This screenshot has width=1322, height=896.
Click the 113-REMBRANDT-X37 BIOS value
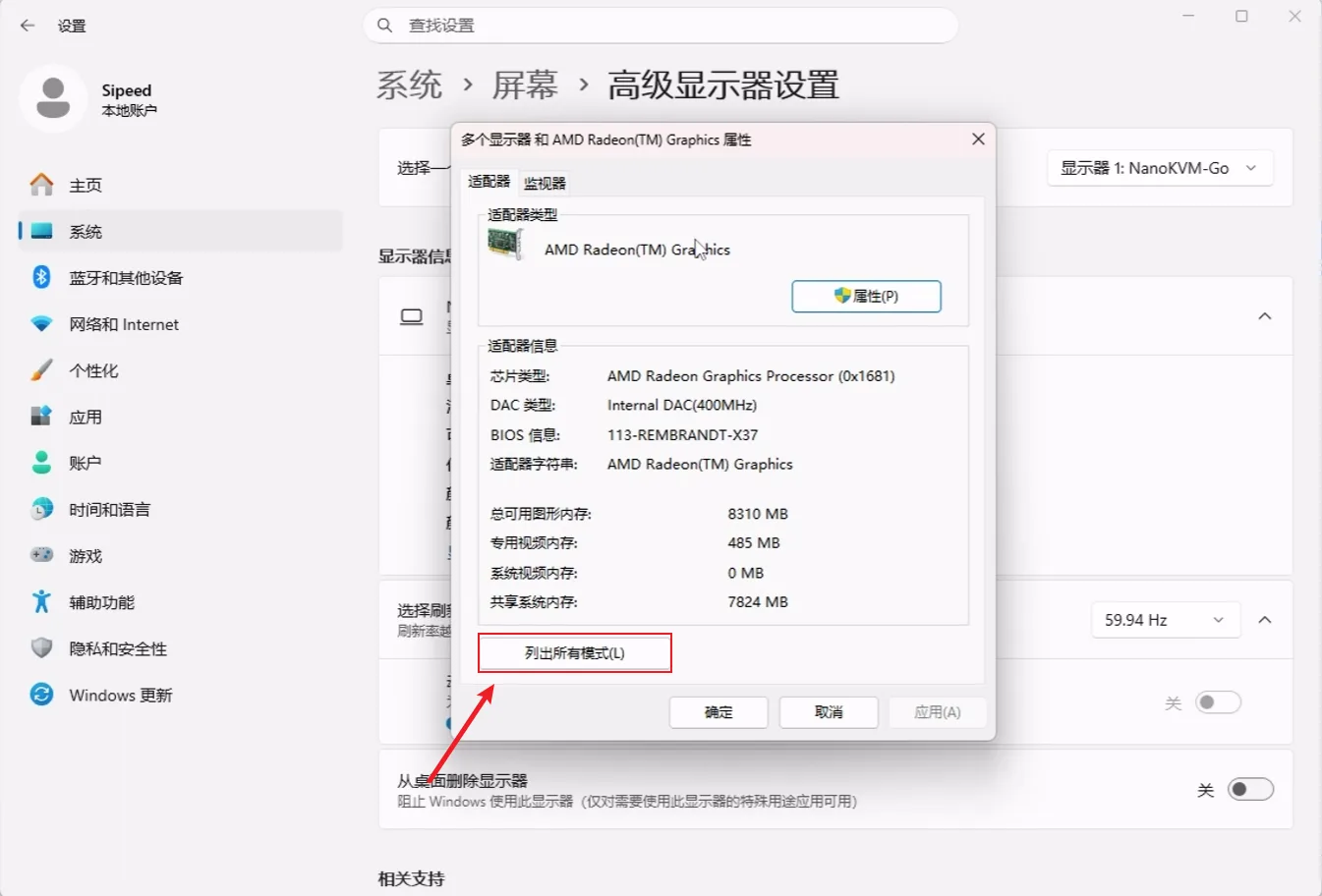(682, 434)
